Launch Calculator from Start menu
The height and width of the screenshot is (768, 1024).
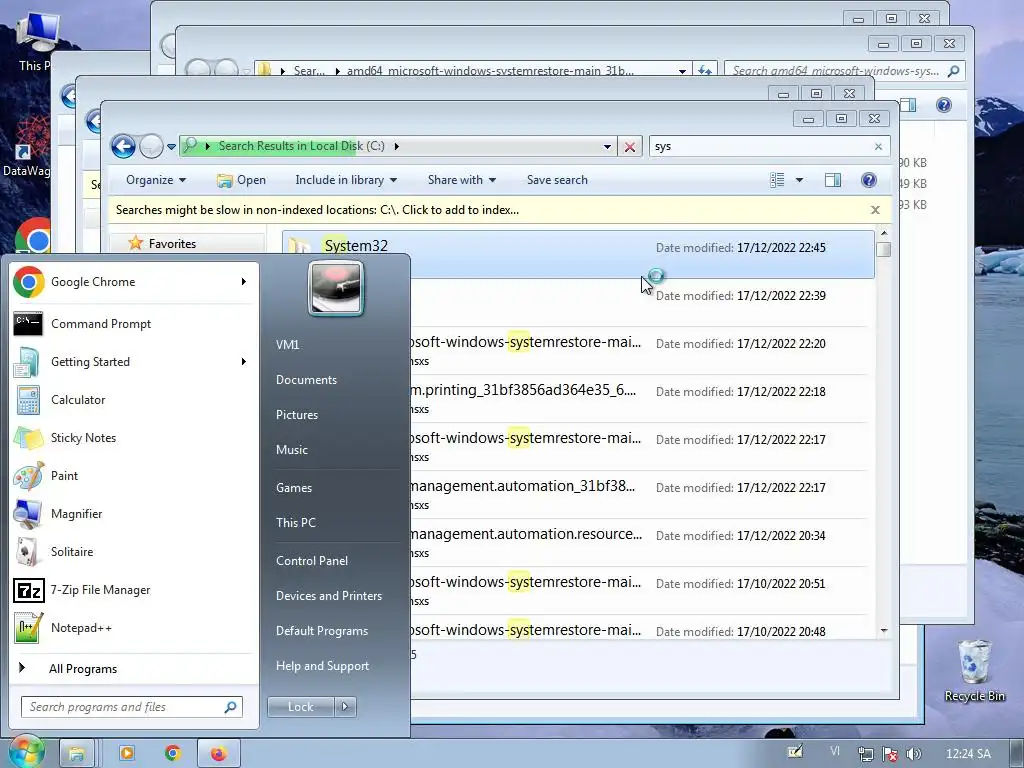click(133, 400)
